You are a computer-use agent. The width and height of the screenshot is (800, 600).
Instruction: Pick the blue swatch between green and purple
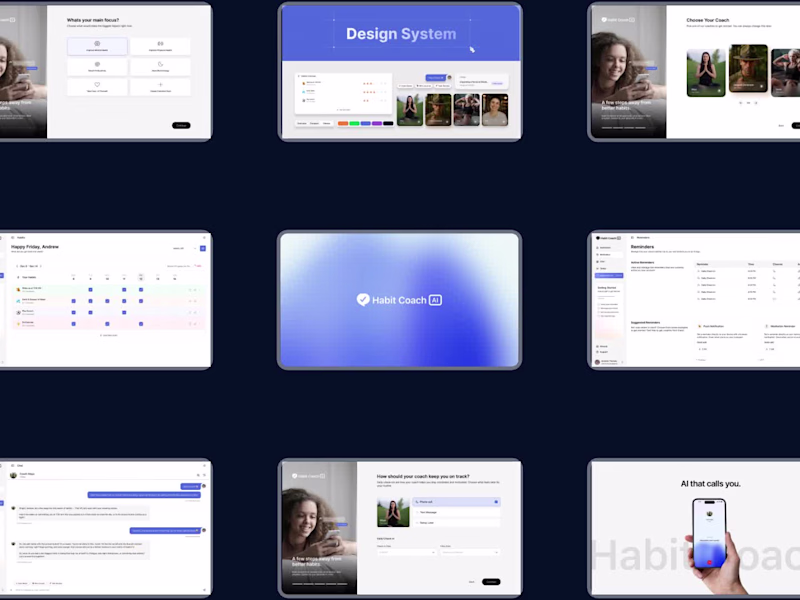point(366,123)
